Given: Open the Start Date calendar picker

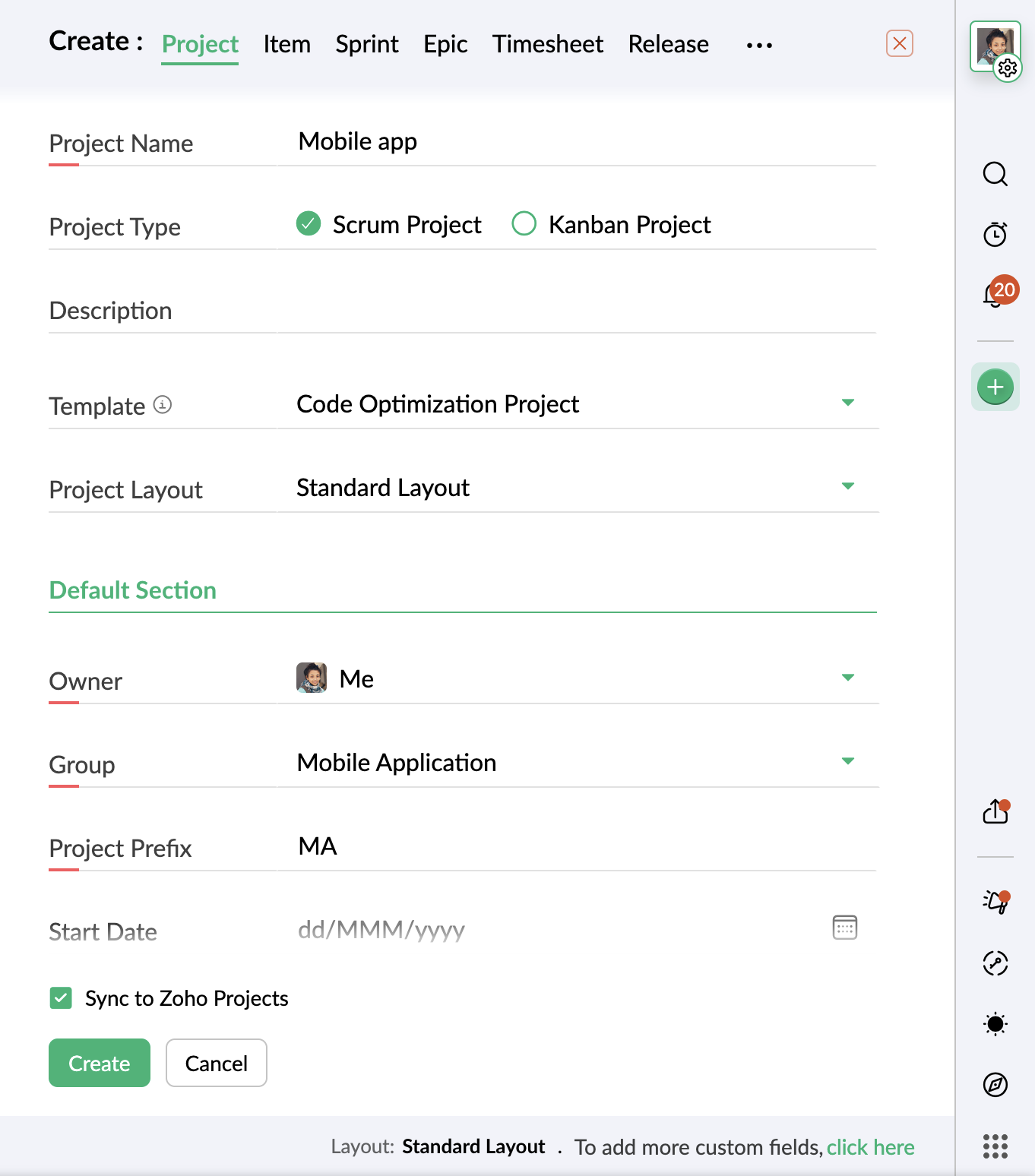Looking at the screenshot, I should pyautogui.click(x=844, y=928).
